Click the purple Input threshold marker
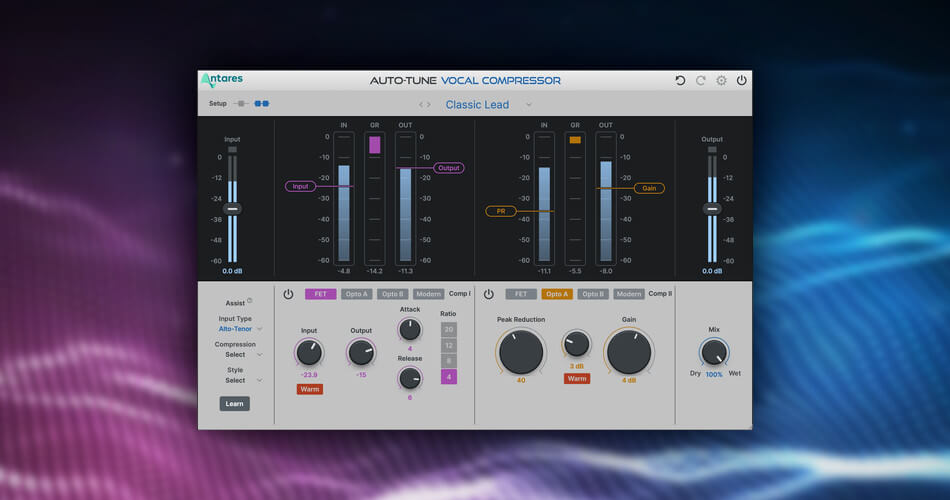This screenshot has width=950, height=500. click(301, 186)
